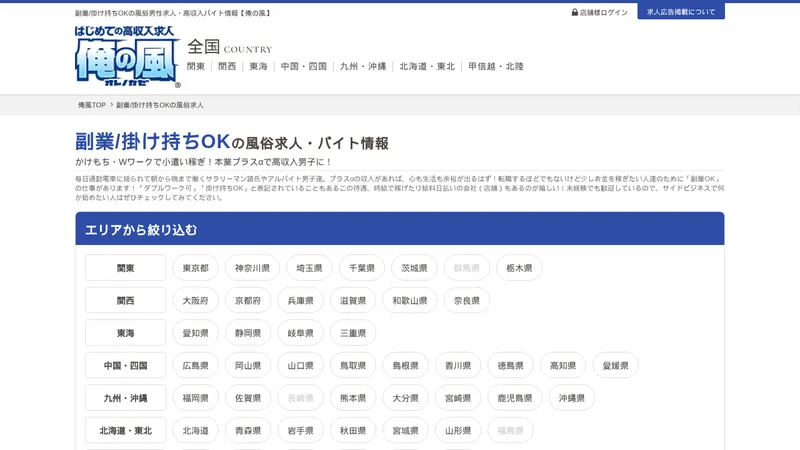
Task: Select 東海 in the top navigation
Action: pos(258,66)
